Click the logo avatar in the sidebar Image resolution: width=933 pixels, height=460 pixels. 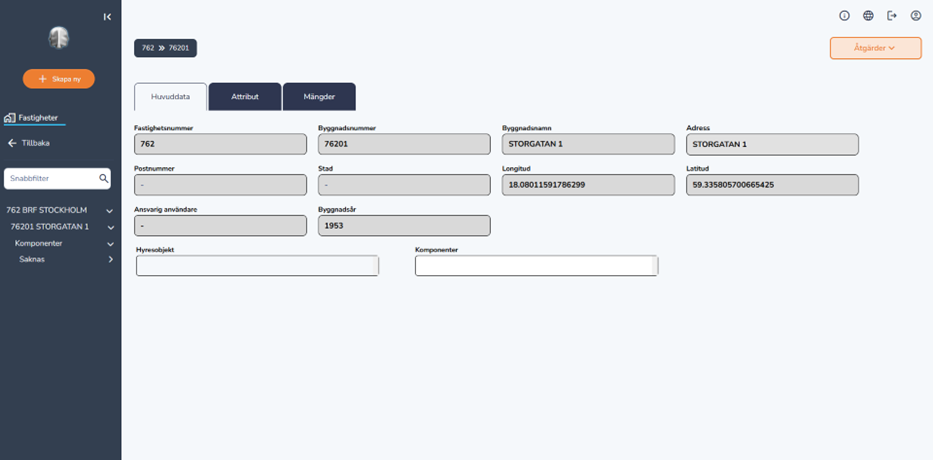[x=58, y=39]
